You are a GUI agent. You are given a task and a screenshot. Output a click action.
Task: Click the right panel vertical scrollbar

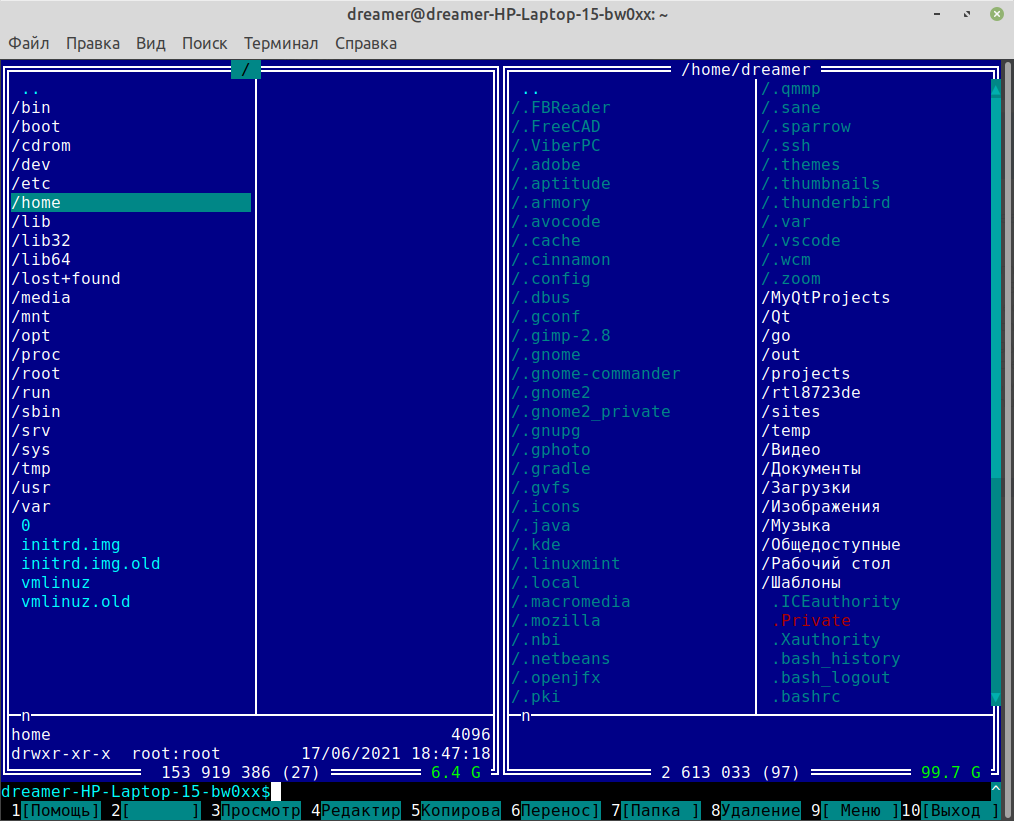coord(996,392)
